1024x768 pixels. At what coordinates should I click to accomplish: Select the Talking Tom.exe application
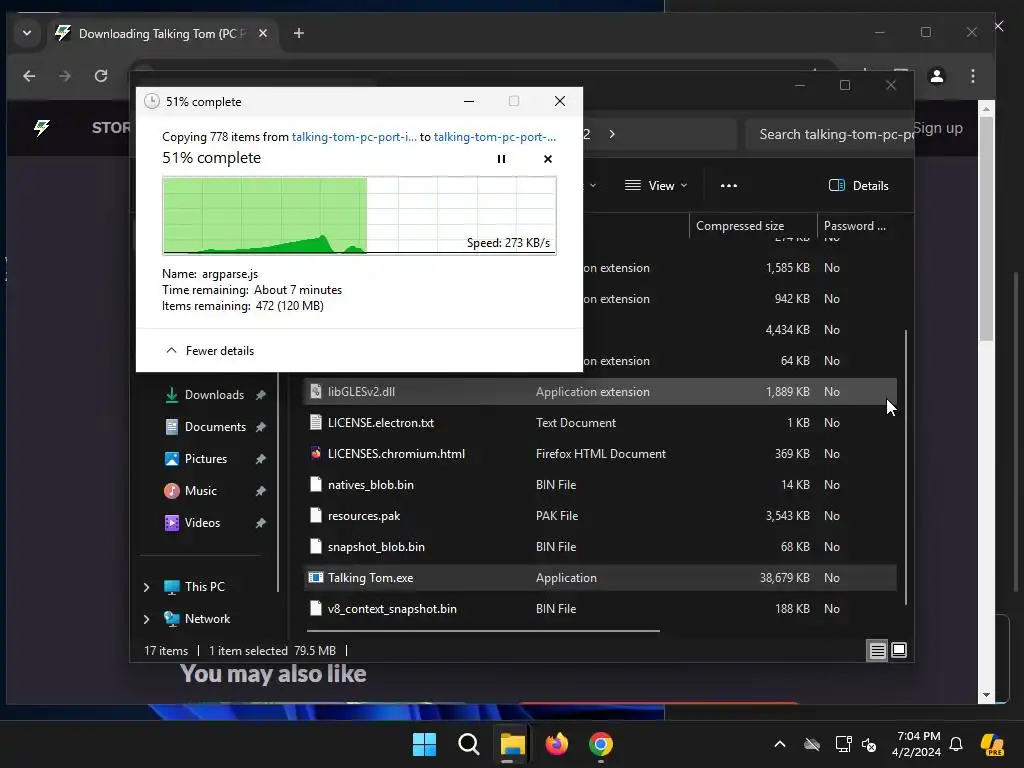(x=600, y=577)
